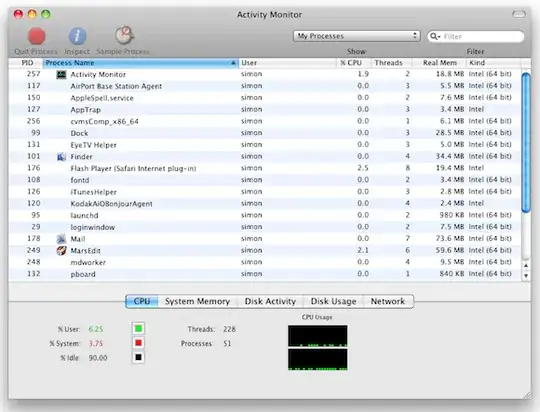The width and height of the screenshot is (540, 412).
Task: Select the AirPort Base Station Agent row
Action: coord(264,86)
